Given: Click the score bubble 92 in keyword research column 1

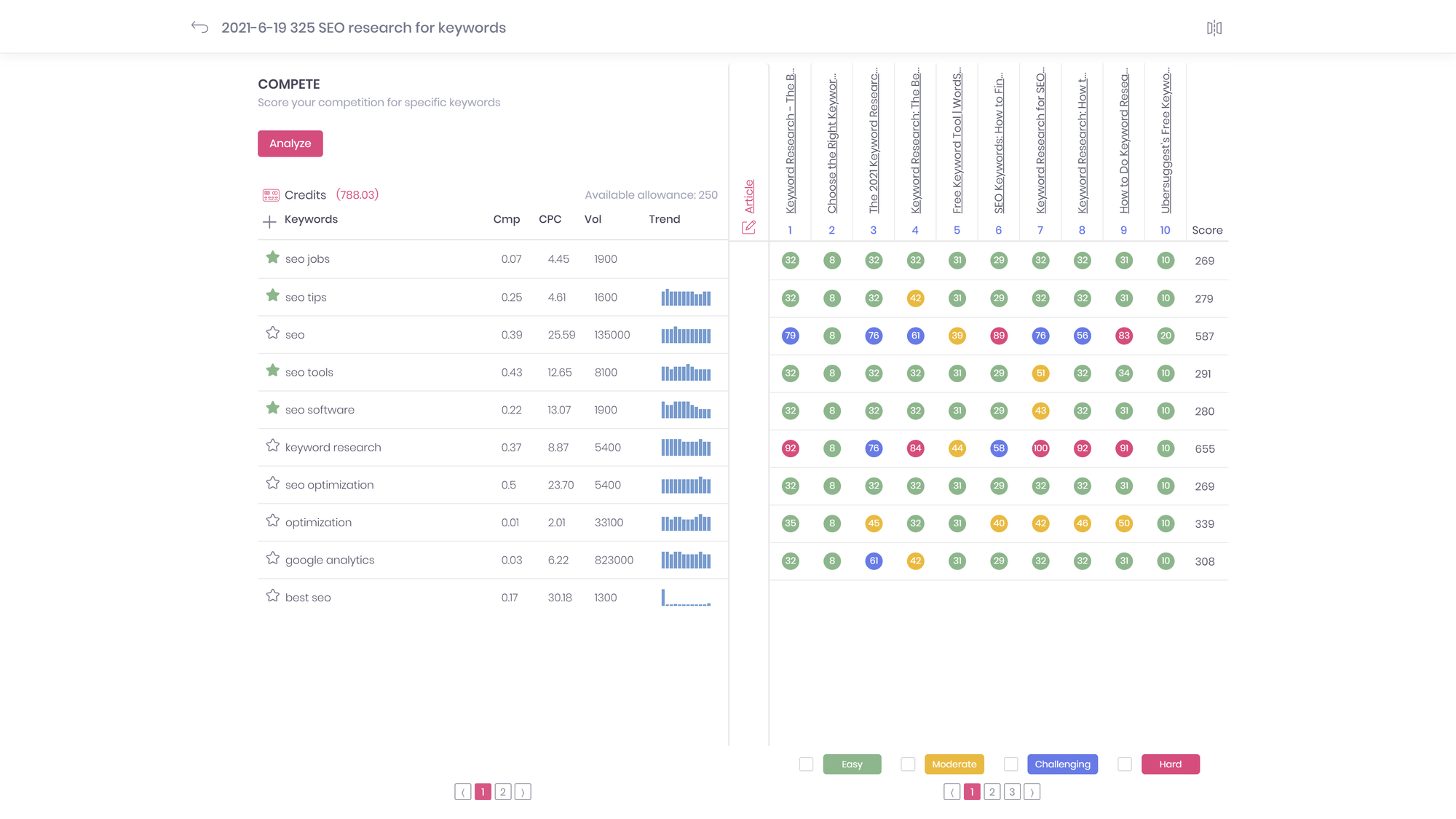Looking at the screenshot, I should point(791,448).
